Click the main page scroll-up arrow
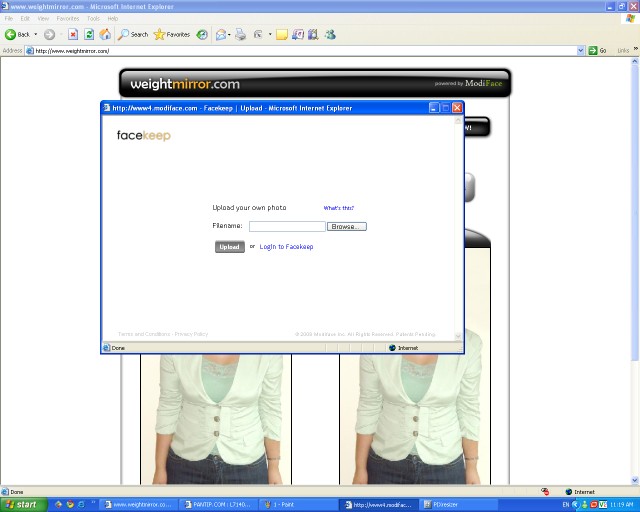The width and height of the screenshot is (640, 512). (635, 61)
